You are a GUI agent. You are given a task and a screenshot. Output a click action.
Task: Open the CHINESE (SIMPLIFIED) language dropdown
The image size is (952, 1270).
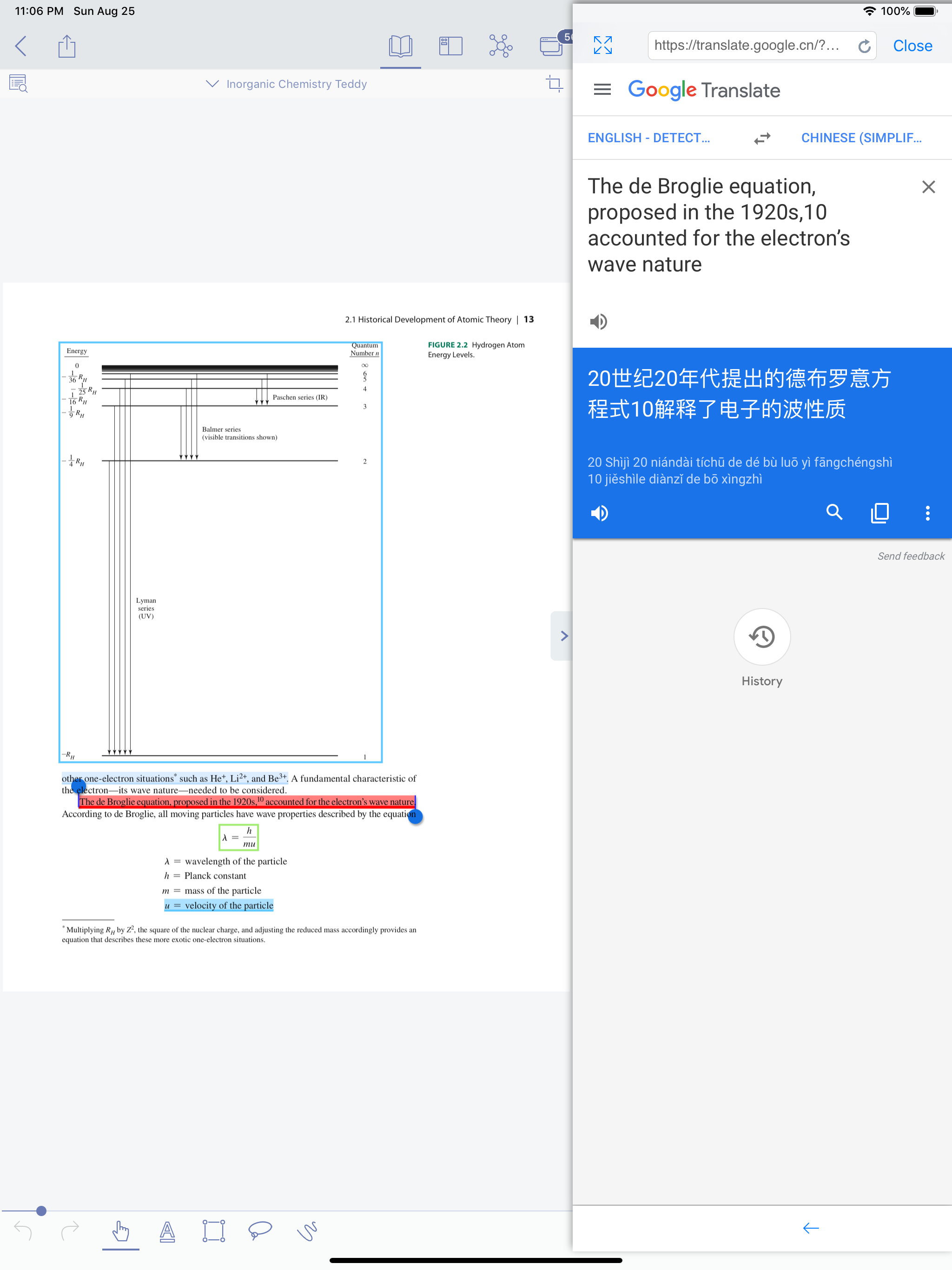point(862,138)
